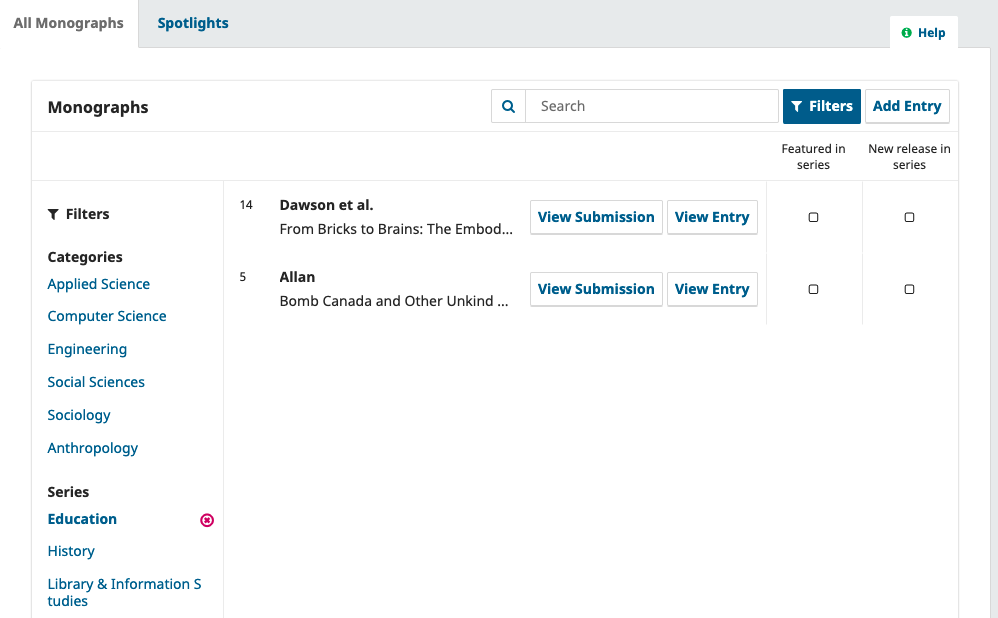Filter by Anthropology category
Screen dimensions: 998x618
coord(93,448)
